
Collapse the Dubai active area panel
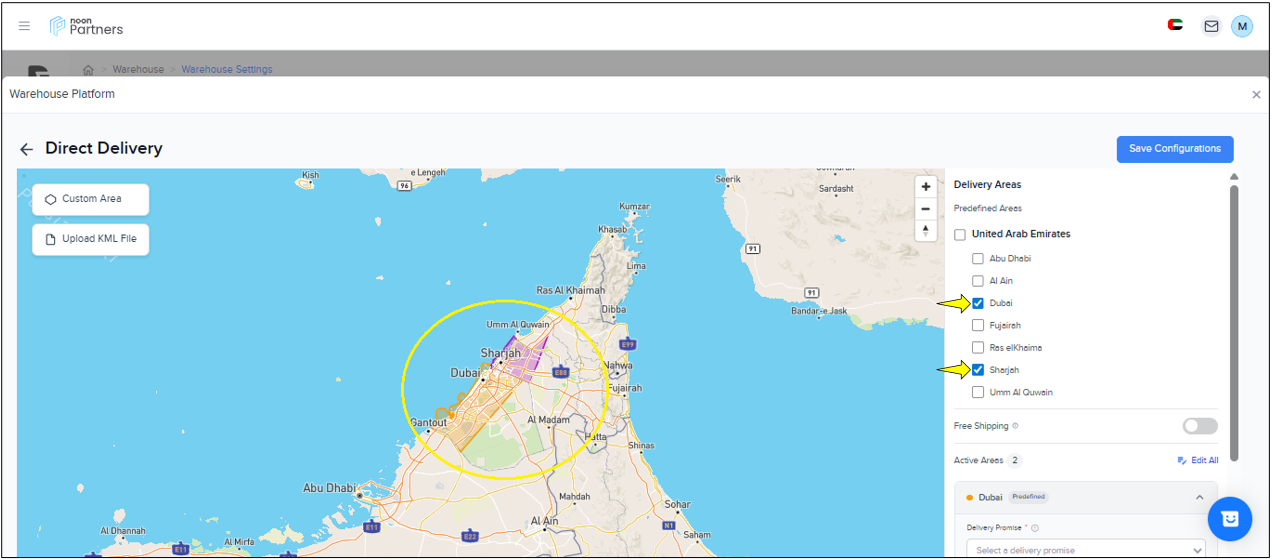pos(1199,497)
